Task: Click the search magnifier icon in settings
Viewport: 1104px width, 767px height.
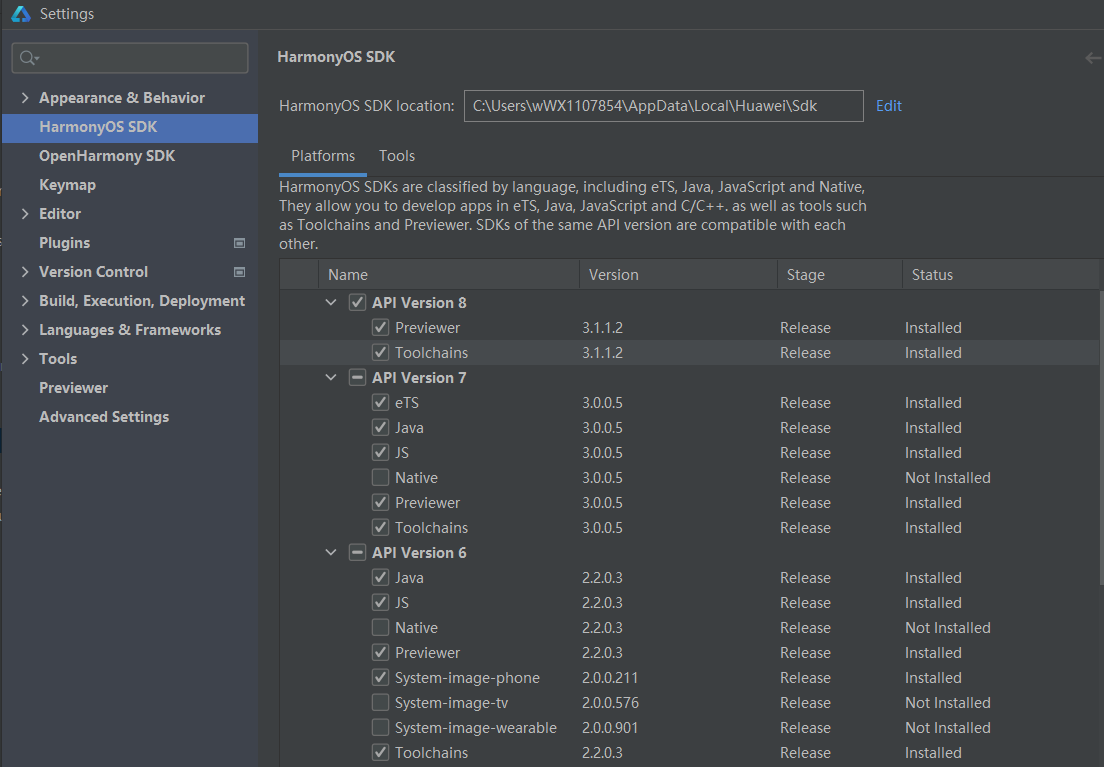Action: (x=28, y=58)
